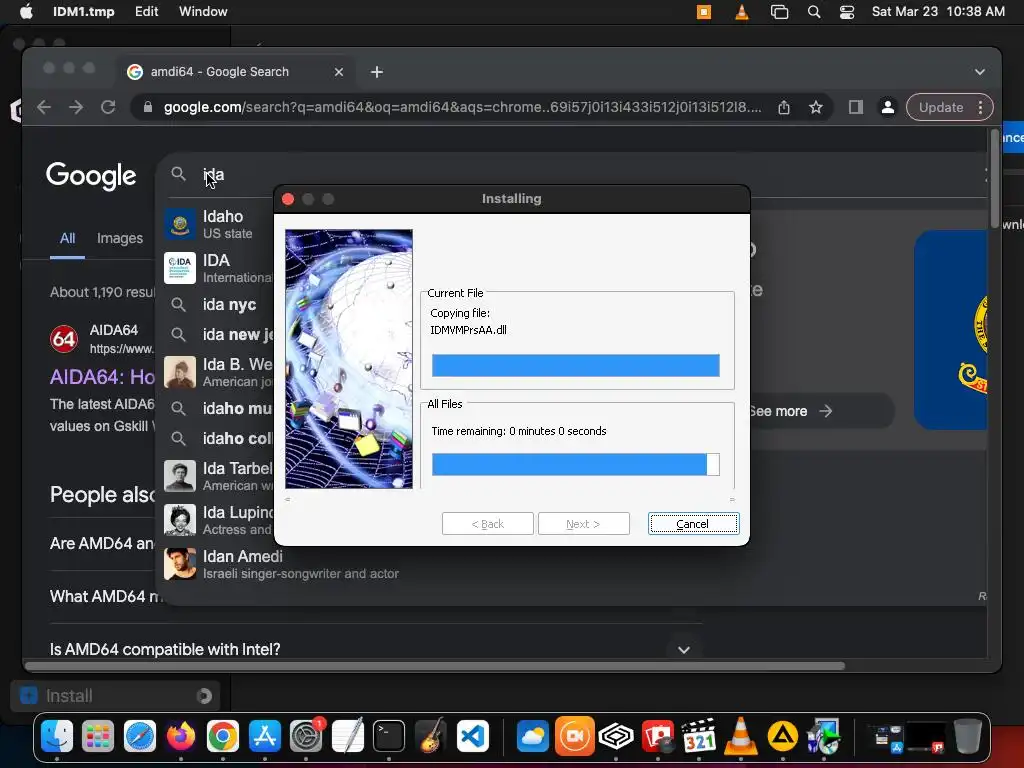Open the Edit menu

tap(146, 11)
